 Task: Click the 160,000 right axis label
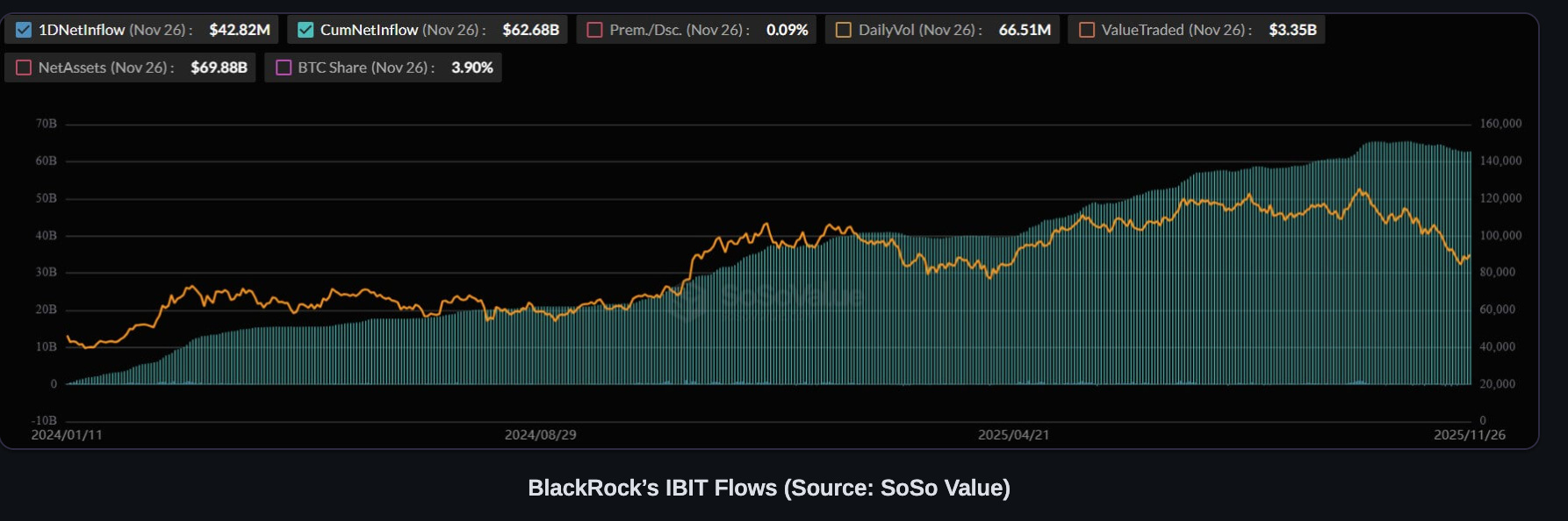coord(1501,124)
